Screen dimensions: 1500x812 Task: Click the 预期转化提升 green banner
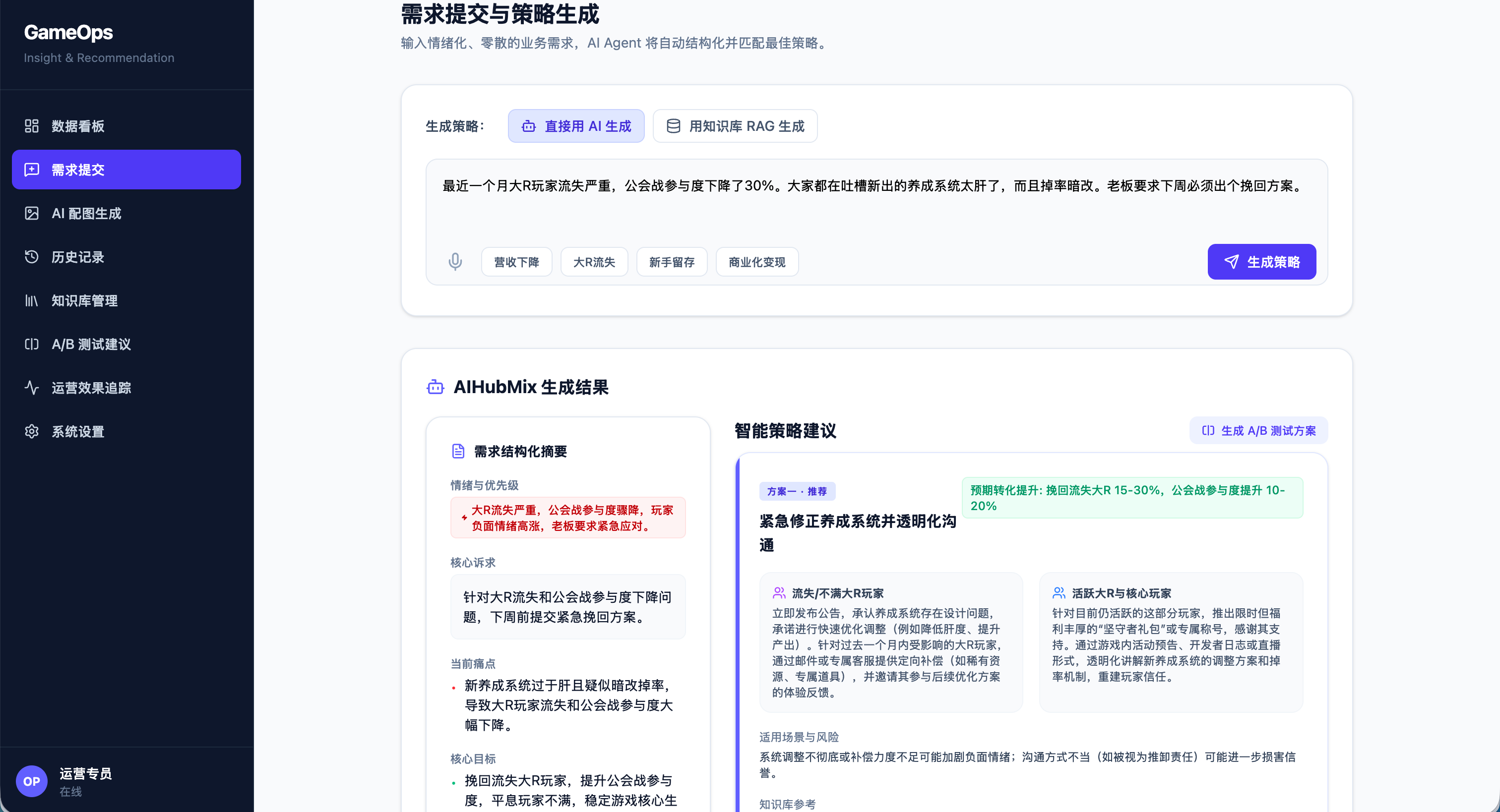(x=1132, y=498)
